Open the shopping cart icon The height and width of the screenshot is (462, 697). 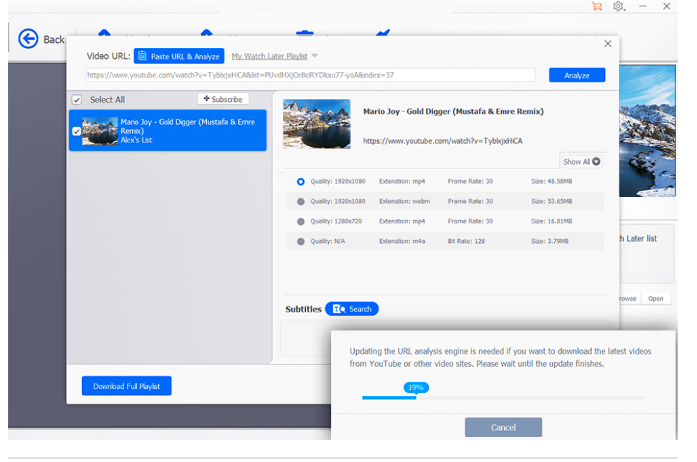click(597, 6)
